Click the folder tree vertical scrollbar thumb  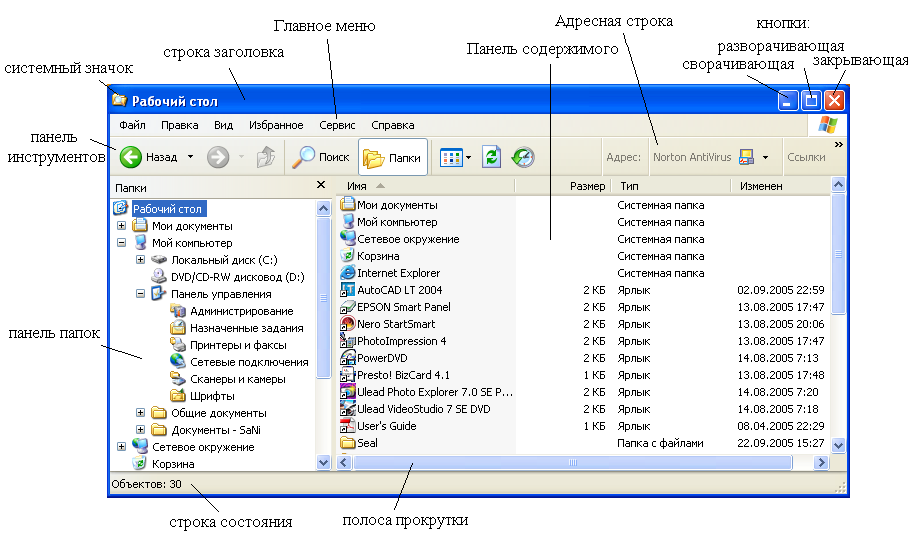click(x=323, y=298)
